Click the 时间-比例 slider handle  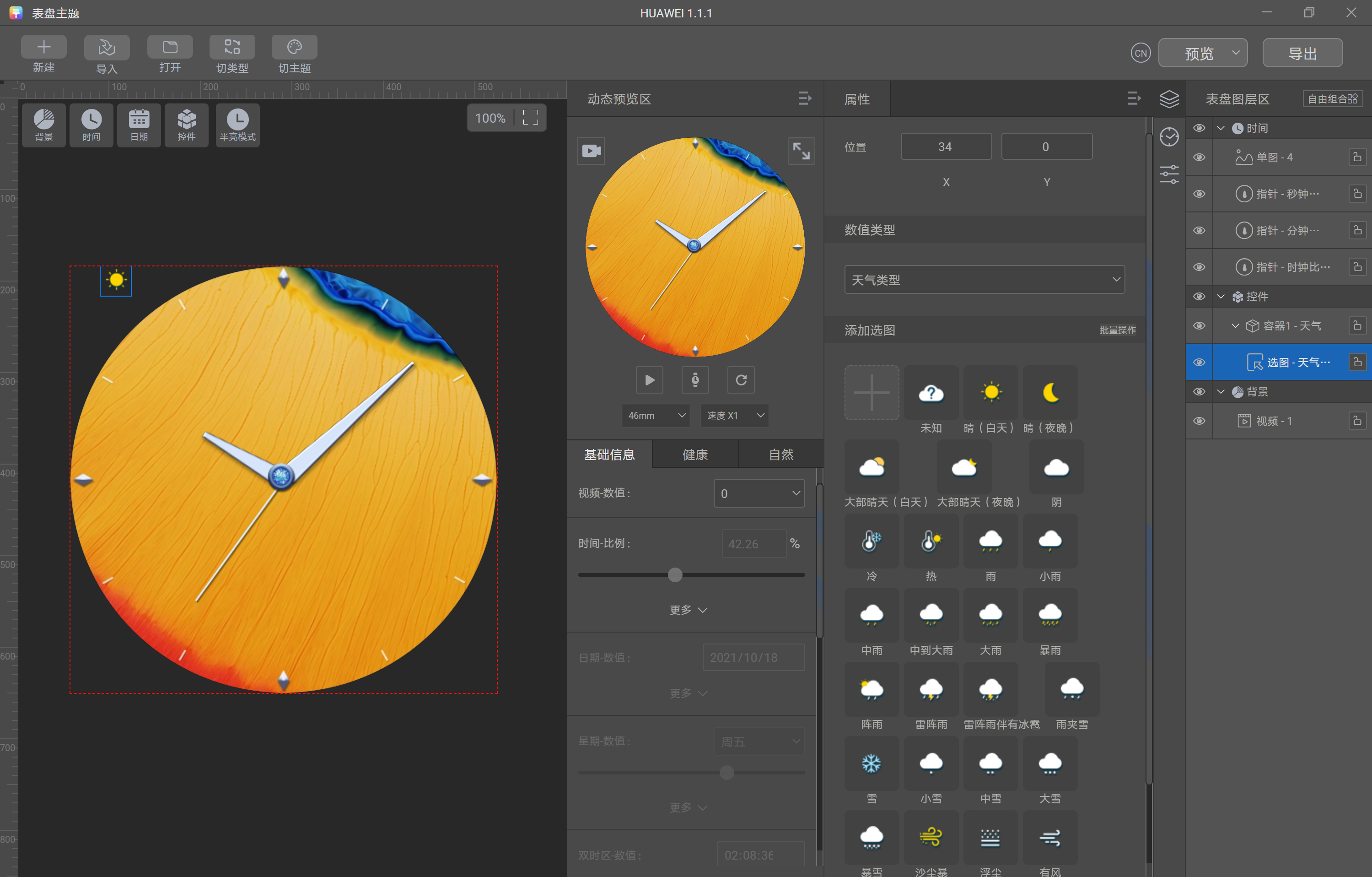coord(675,575)
